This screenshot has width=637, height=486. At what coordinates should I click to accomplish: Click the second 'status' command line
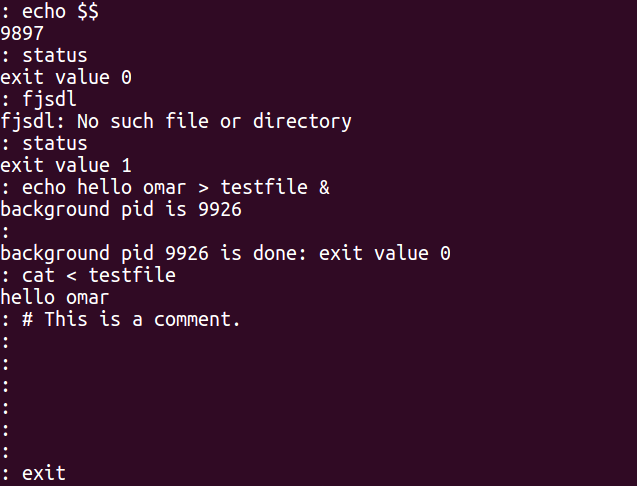click(x=44, y=143)
